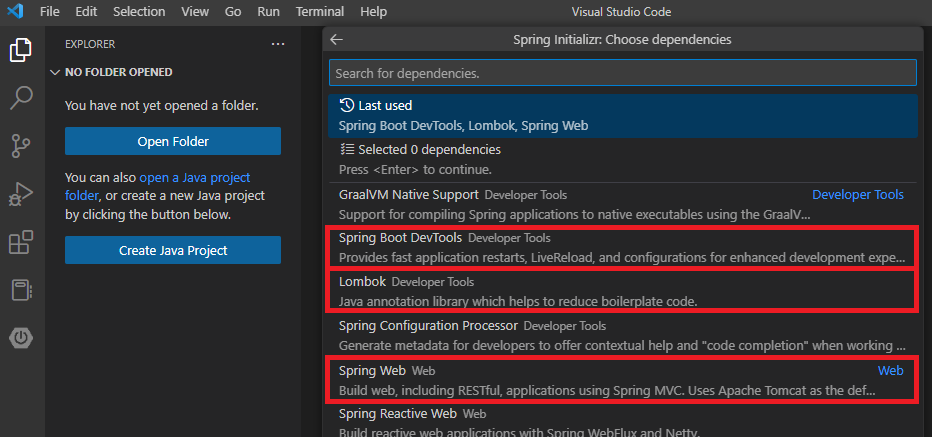The width and height of the screenshot is (932, 437).
Task: Choose the Spring Web dependency
Action: pos(622,380)
